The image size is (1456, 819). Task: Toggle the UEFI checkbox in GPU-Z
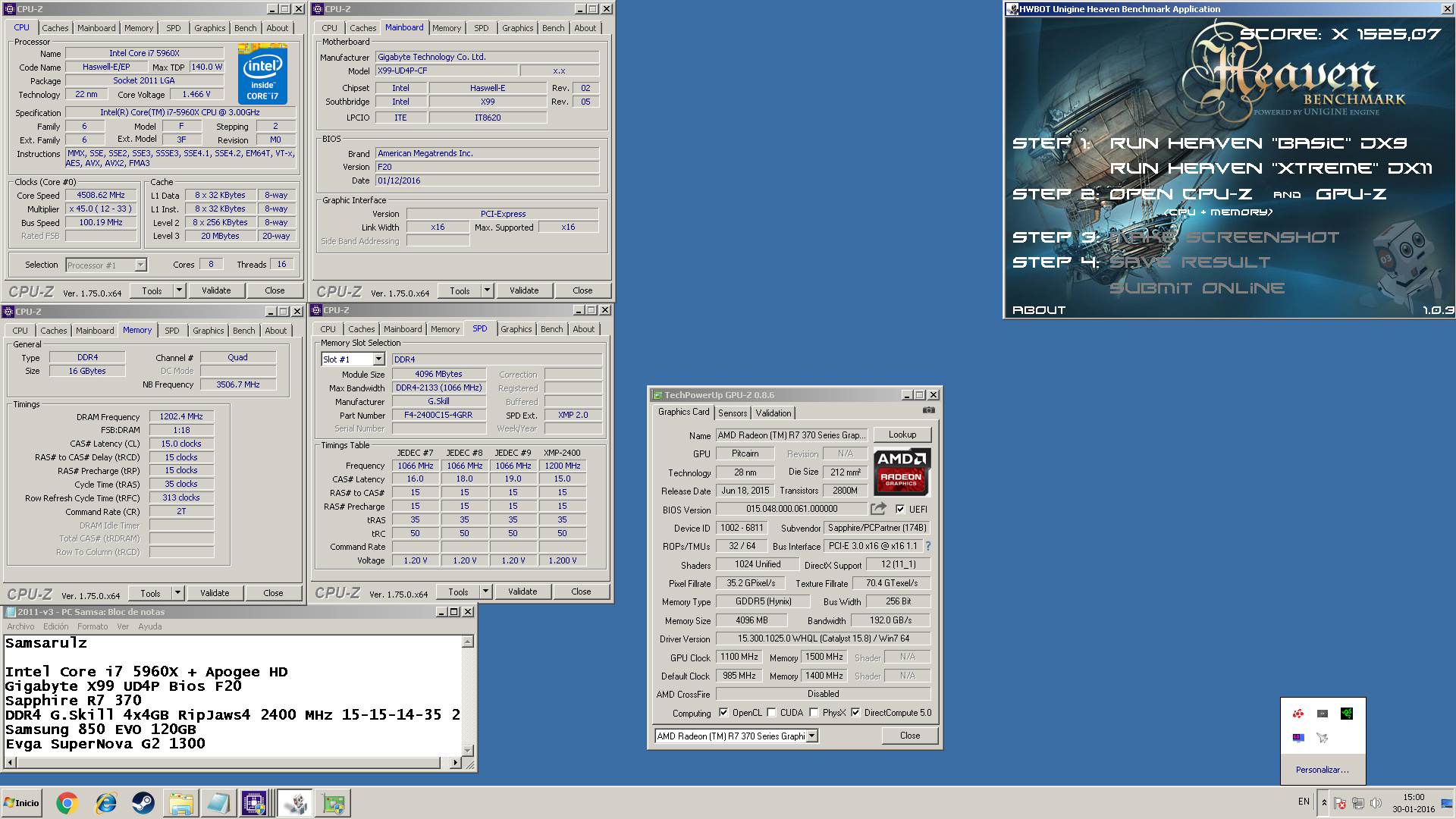pos(900,509)
